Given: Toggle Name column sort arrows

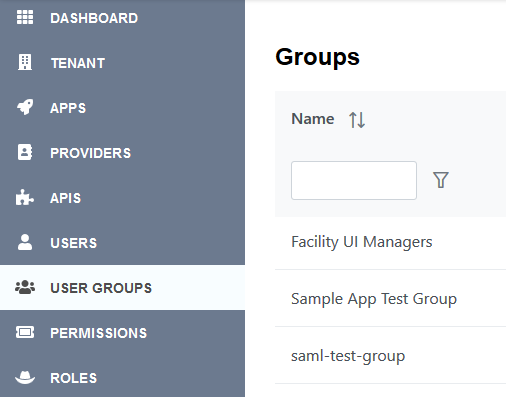Looking at the screenshot, I should coord(357,120).
